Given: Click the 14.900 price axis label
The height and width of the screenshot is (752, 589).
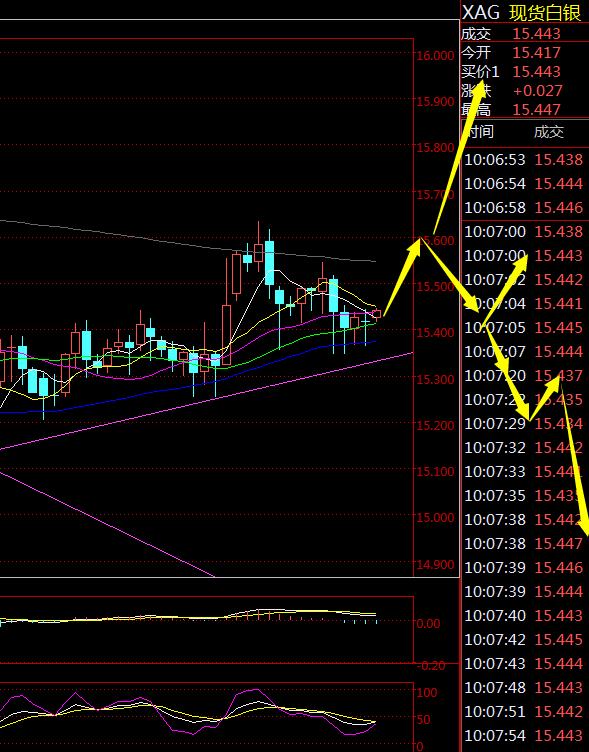Looking at the screenshot, I should pos(435,564).
